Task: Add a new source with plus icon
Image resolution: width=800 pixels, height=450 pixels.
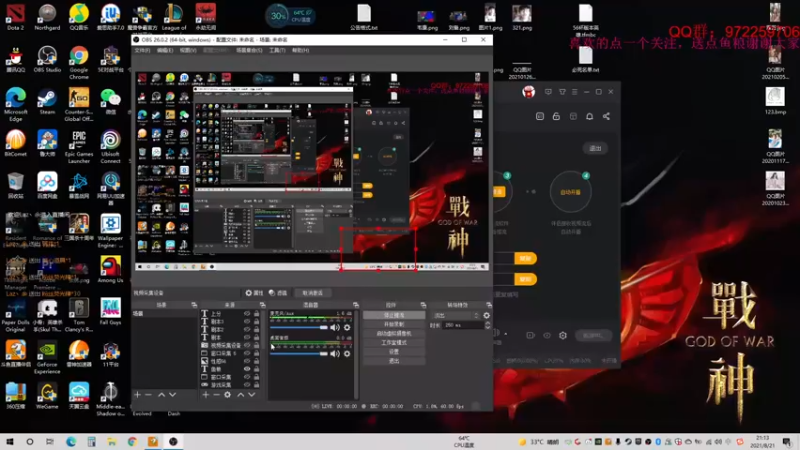Action: pyautogui.click(x=206, y=395)
